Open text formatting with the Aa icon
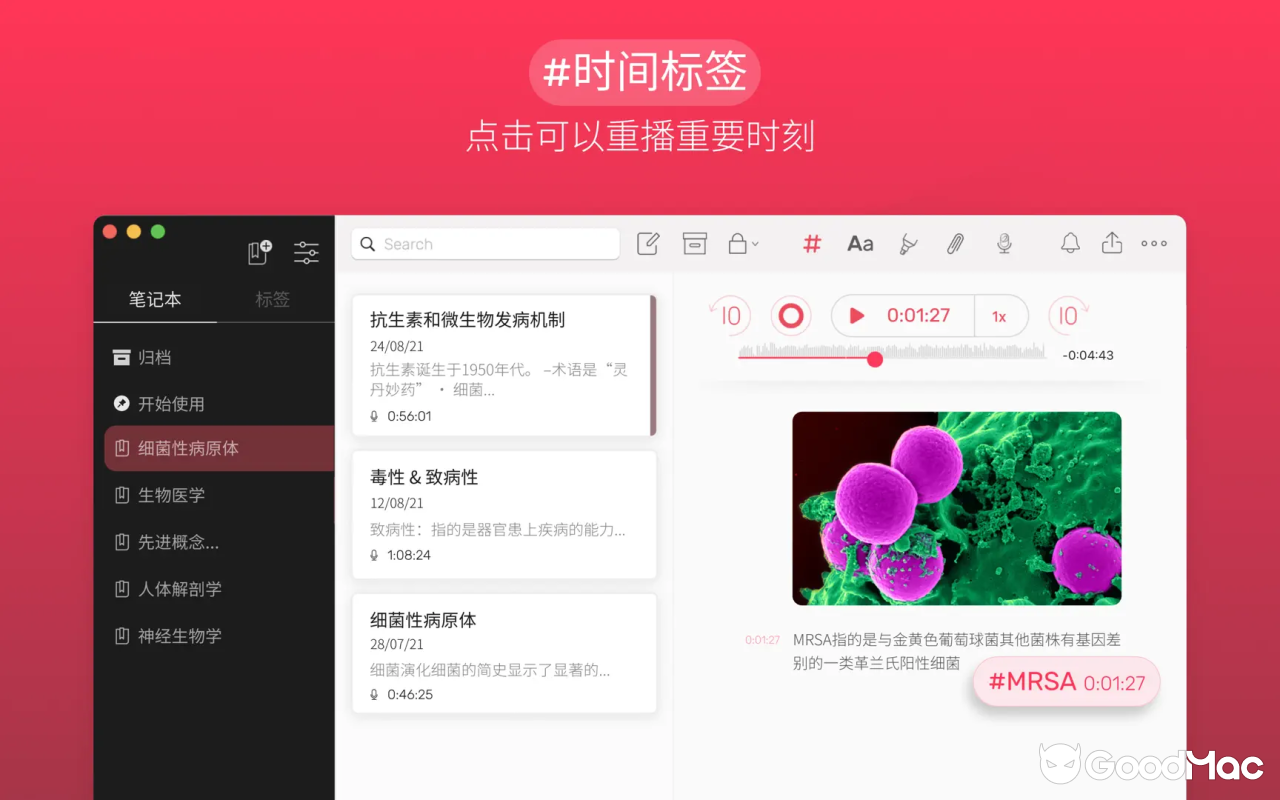 pos(860,243)
